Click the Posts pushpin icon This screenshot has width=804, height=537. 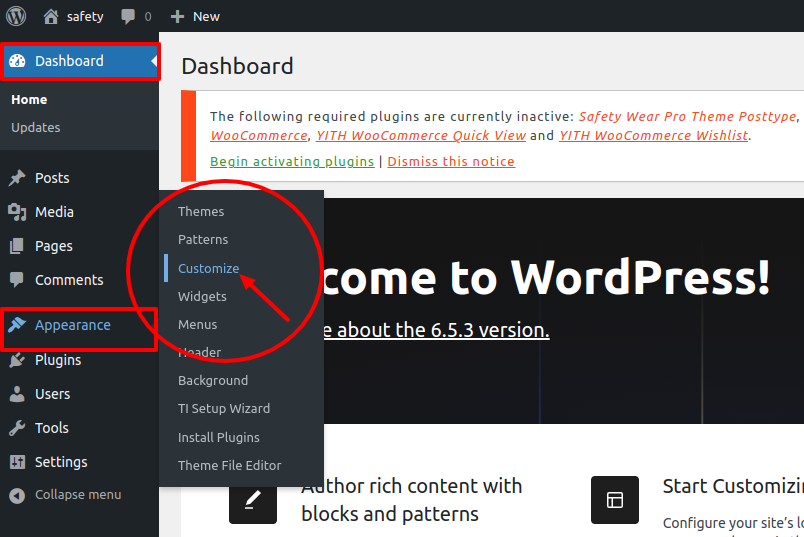click(17, 178)
